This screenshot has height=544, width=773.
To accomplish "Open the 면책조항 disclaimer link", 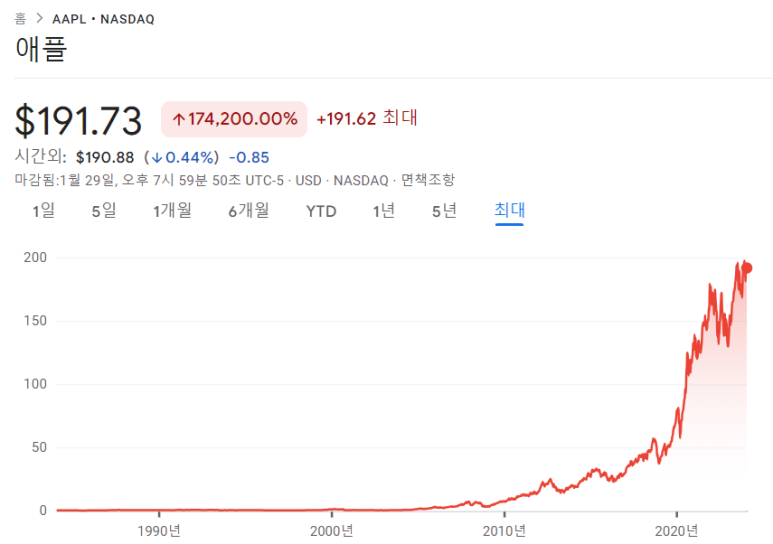I will (x=428, y=180).
